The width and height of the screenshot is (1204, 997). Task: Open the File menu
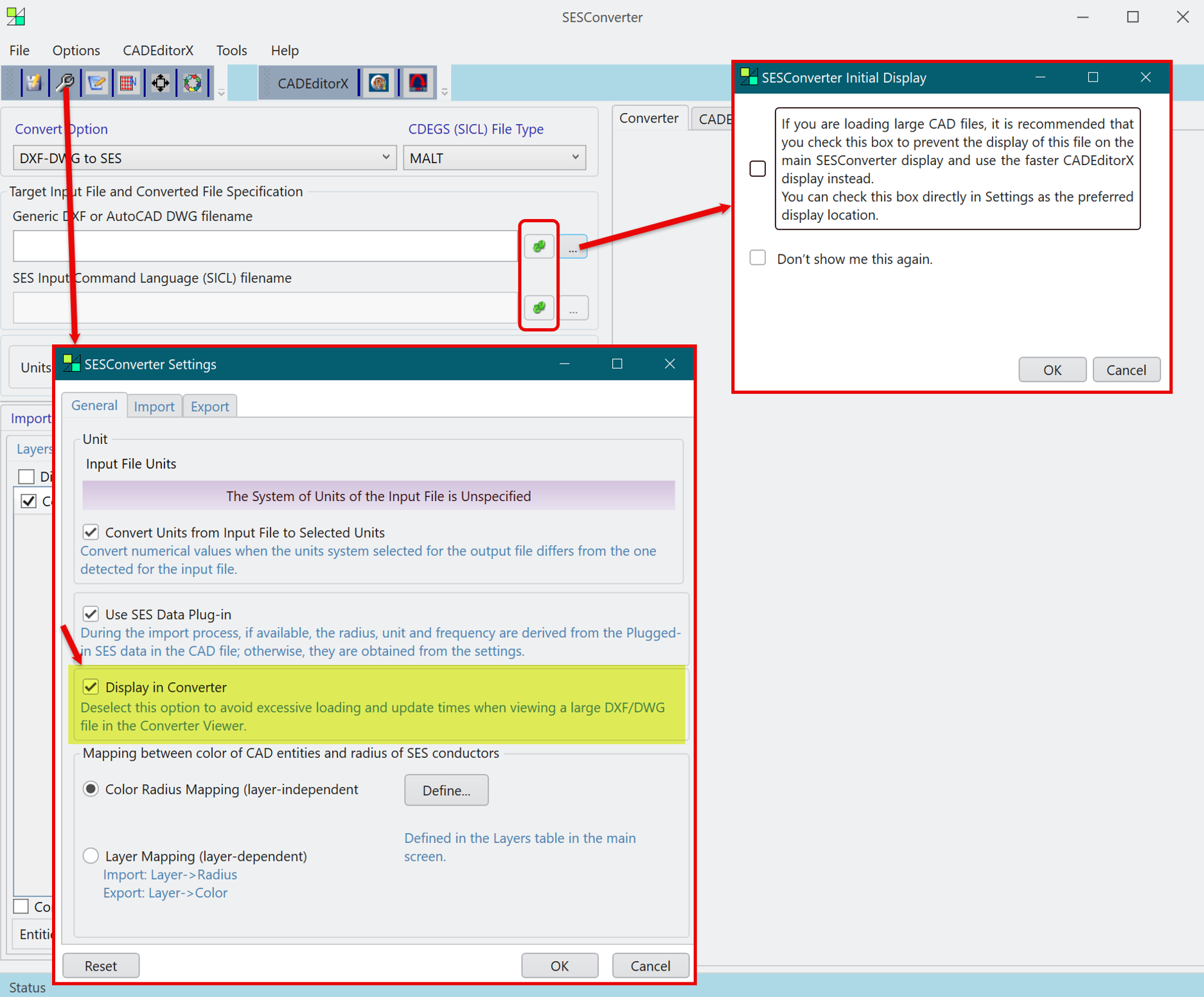click(x=19, y=50)
